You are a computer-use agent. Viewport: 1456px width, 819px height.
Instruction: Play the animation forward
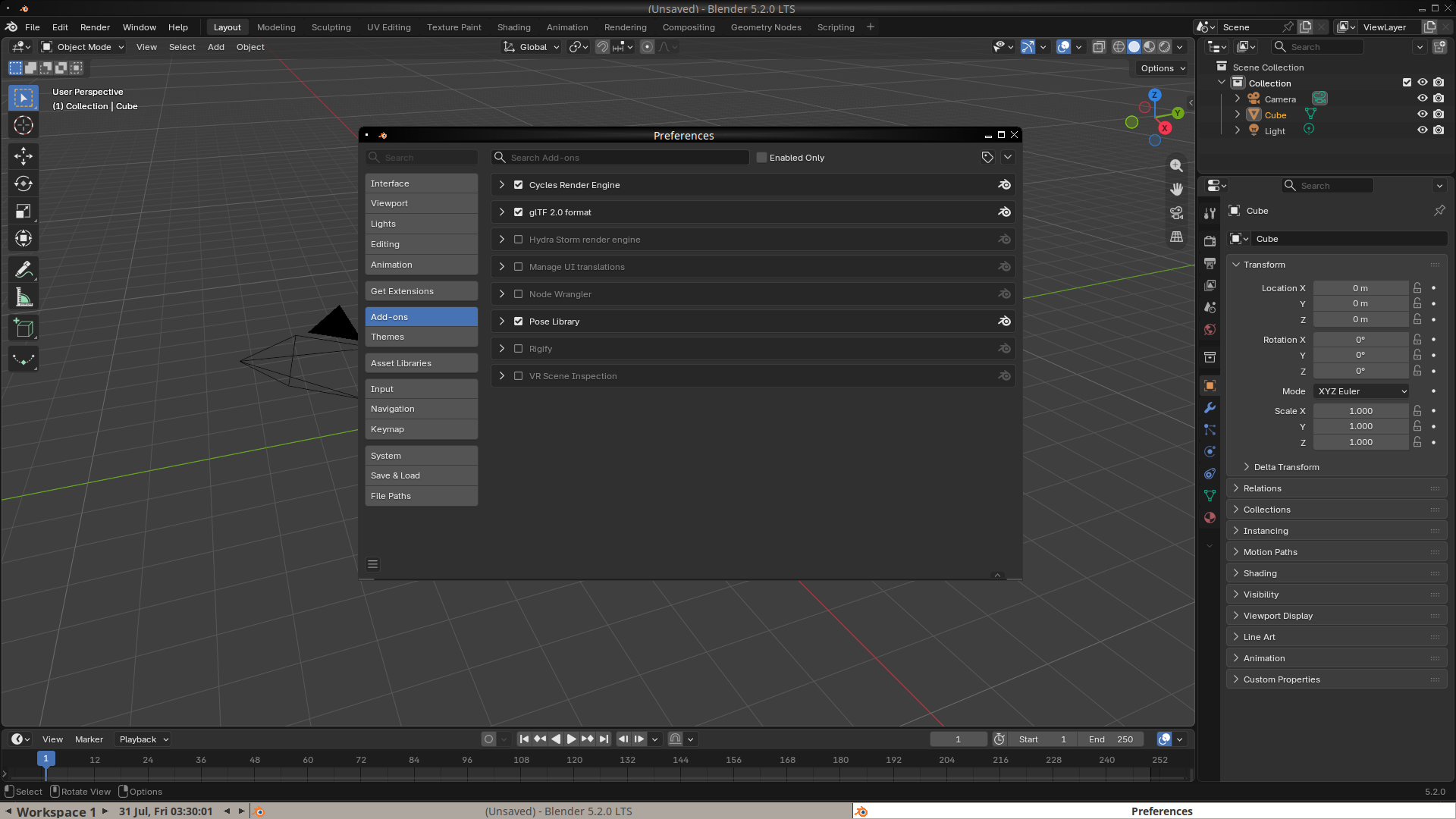[x=571, y=739]
